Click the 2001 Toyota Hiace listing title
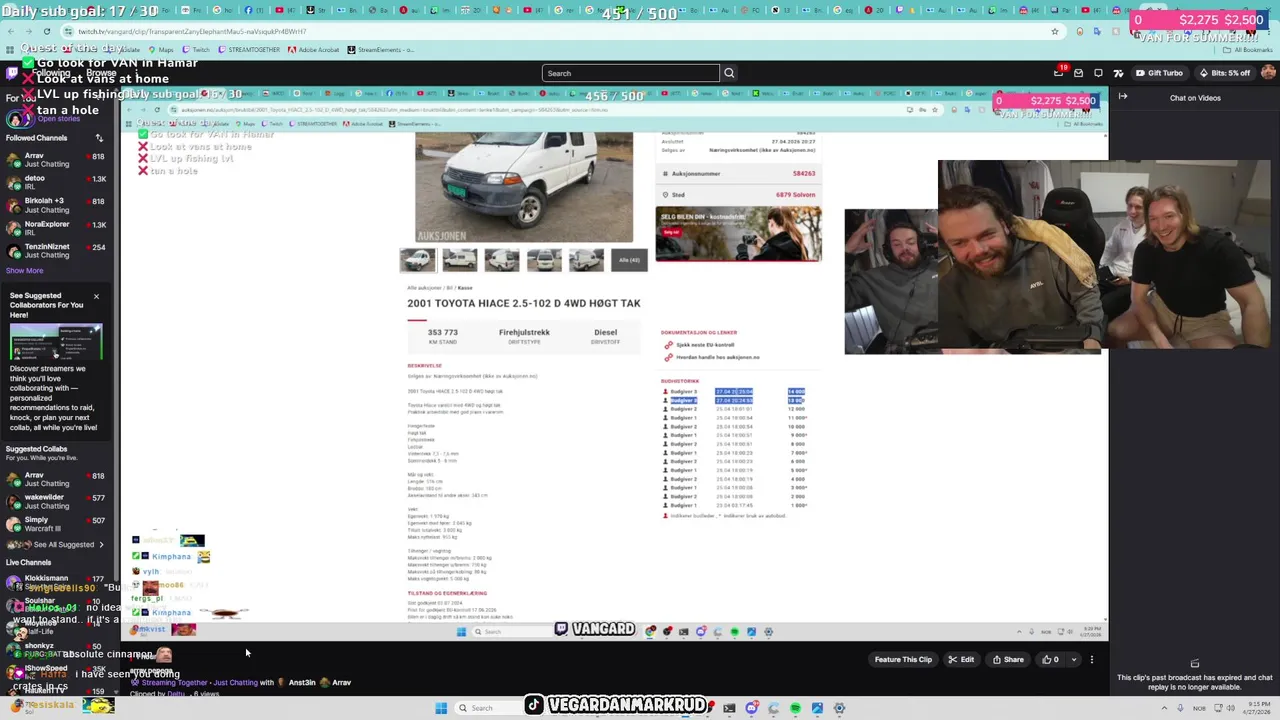The height and width of the screenshot is (720, 1280). pyautogui.click(x=524, y=303)
